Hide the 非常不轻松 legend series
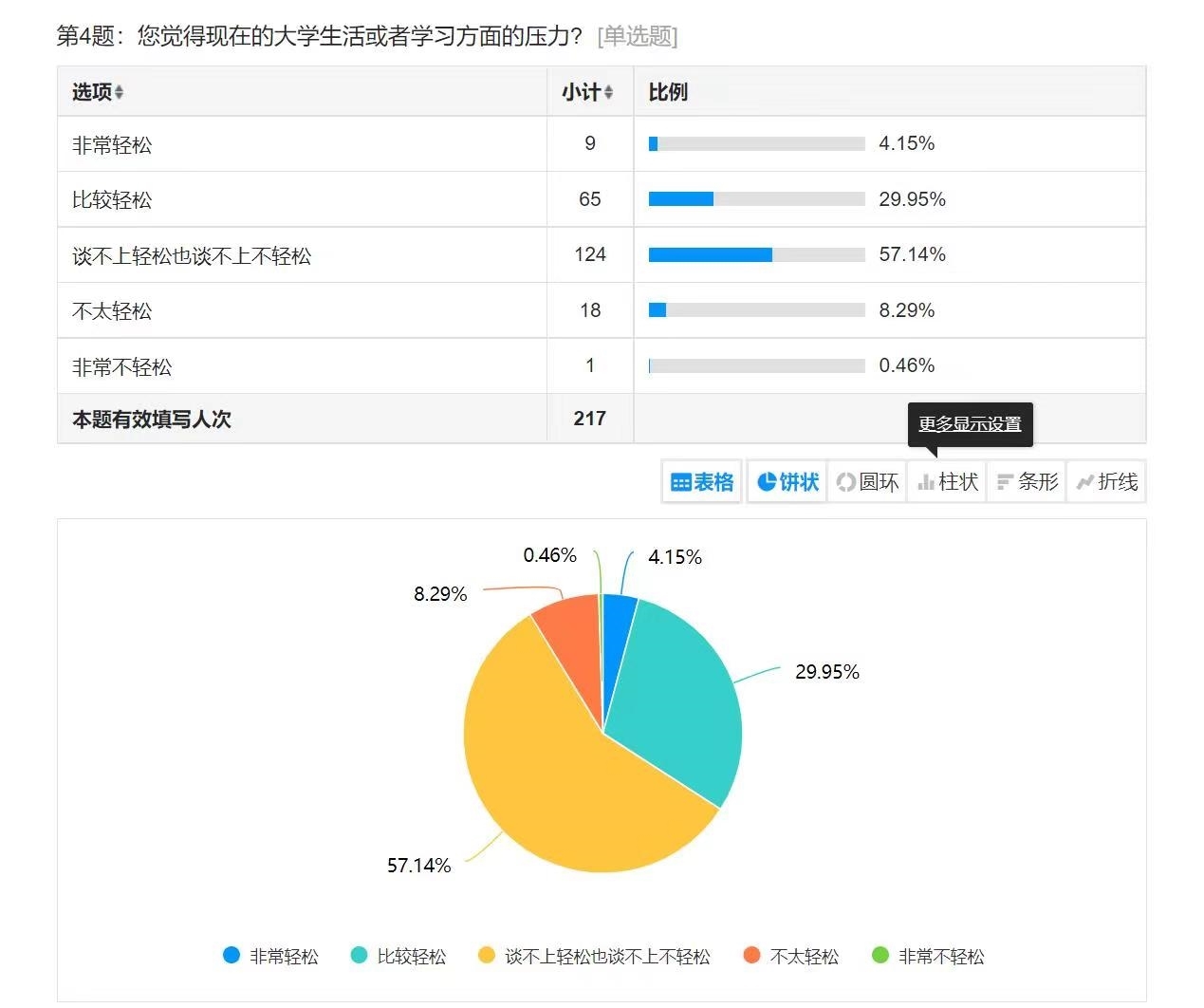Viewport: 1204px width, 1008px height. pyautogui.click(x=928, y=956)
